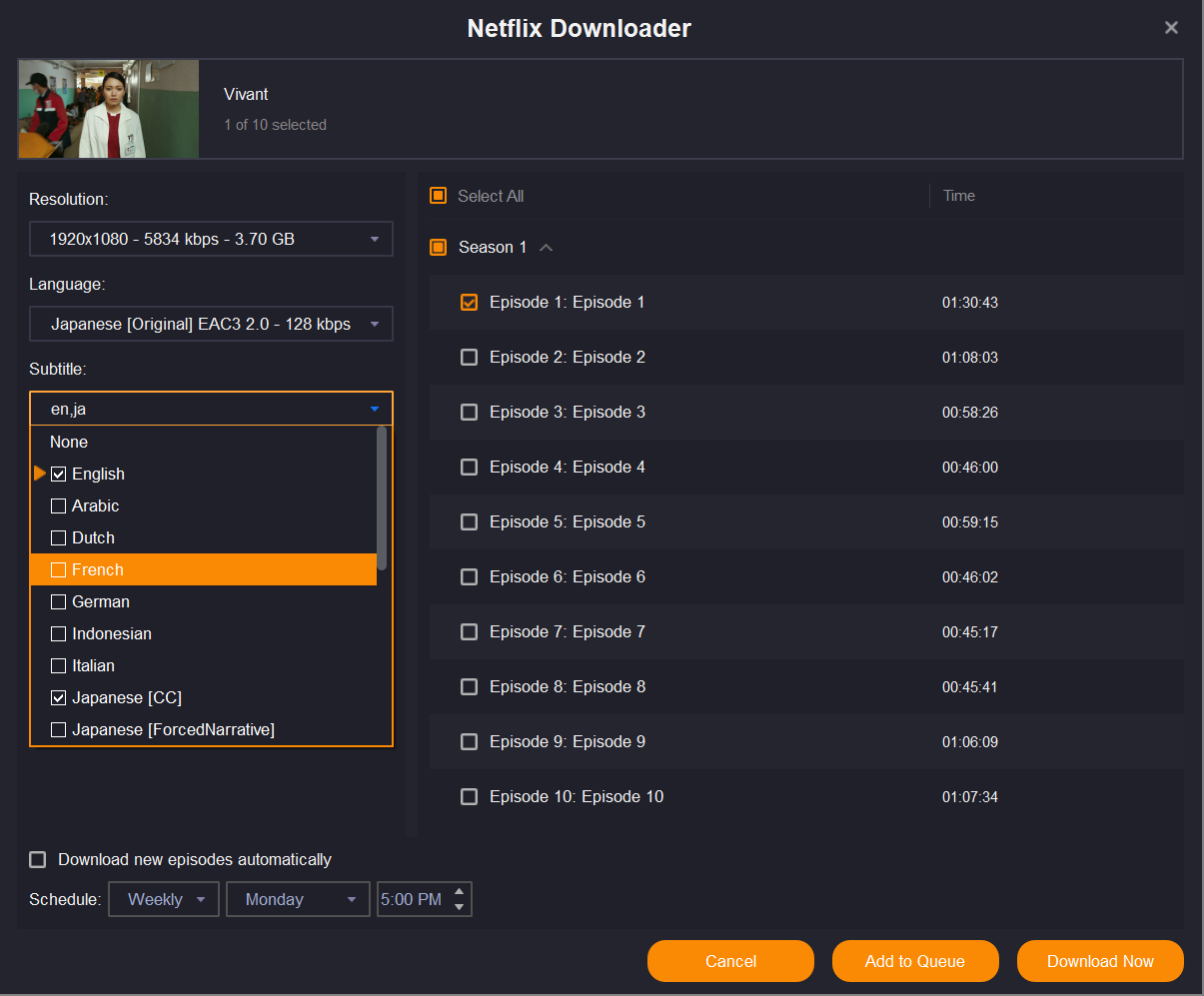Click Add to Queue button
Image resolution: width=1204 pixels, height=996 pixels.
pyautogui.click(x=915, y=961)
